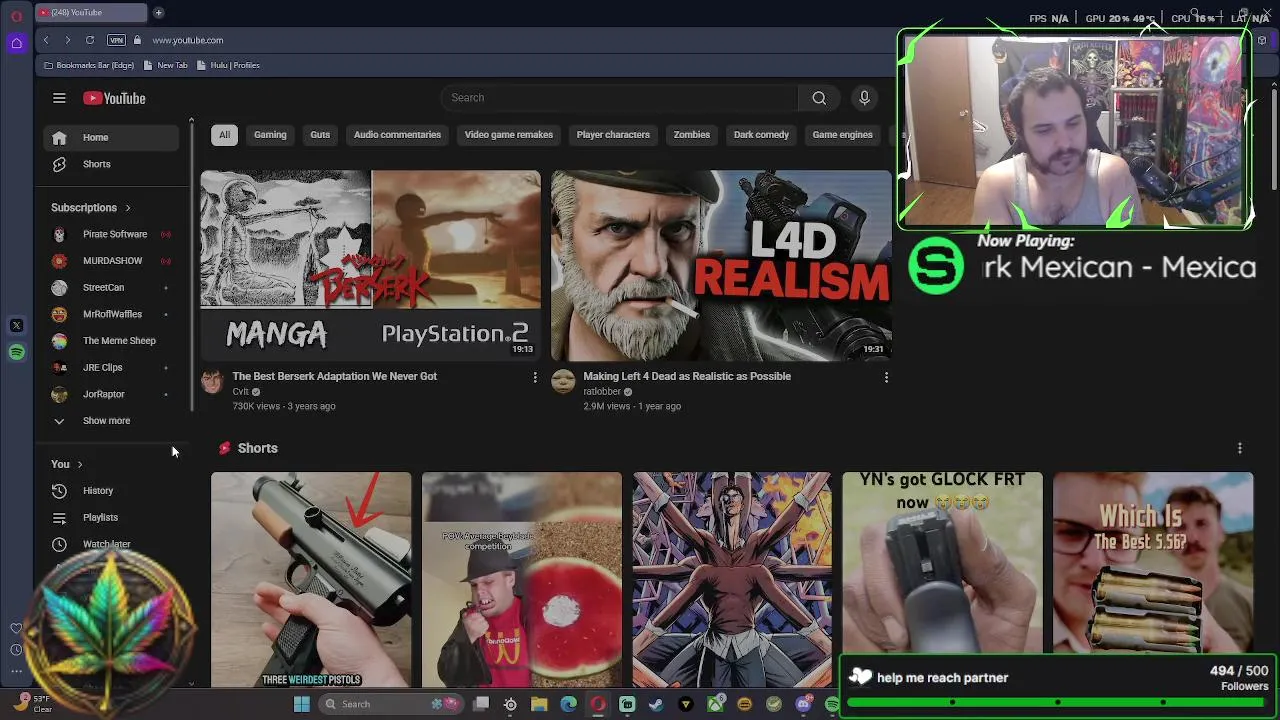Go forward with the browser forward arrow

[67, 40]
